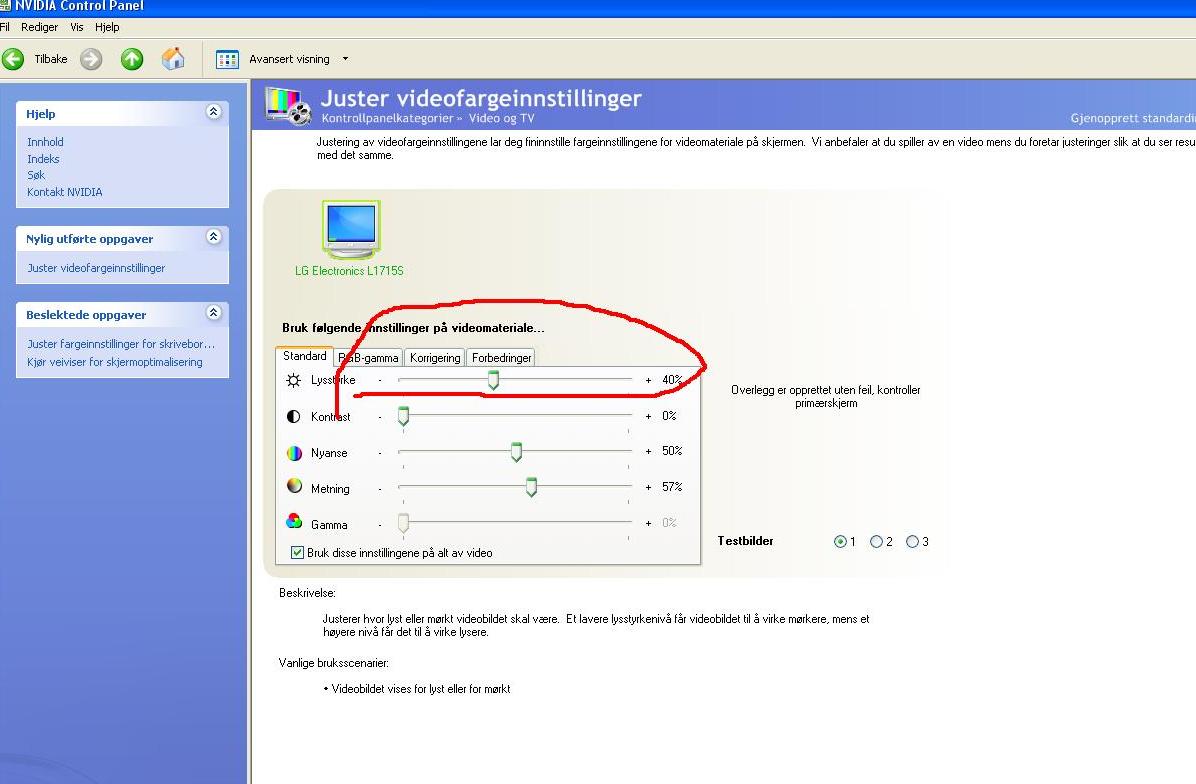
Task: Click the Kontrast slider thumb
Action: click(403, 416)
